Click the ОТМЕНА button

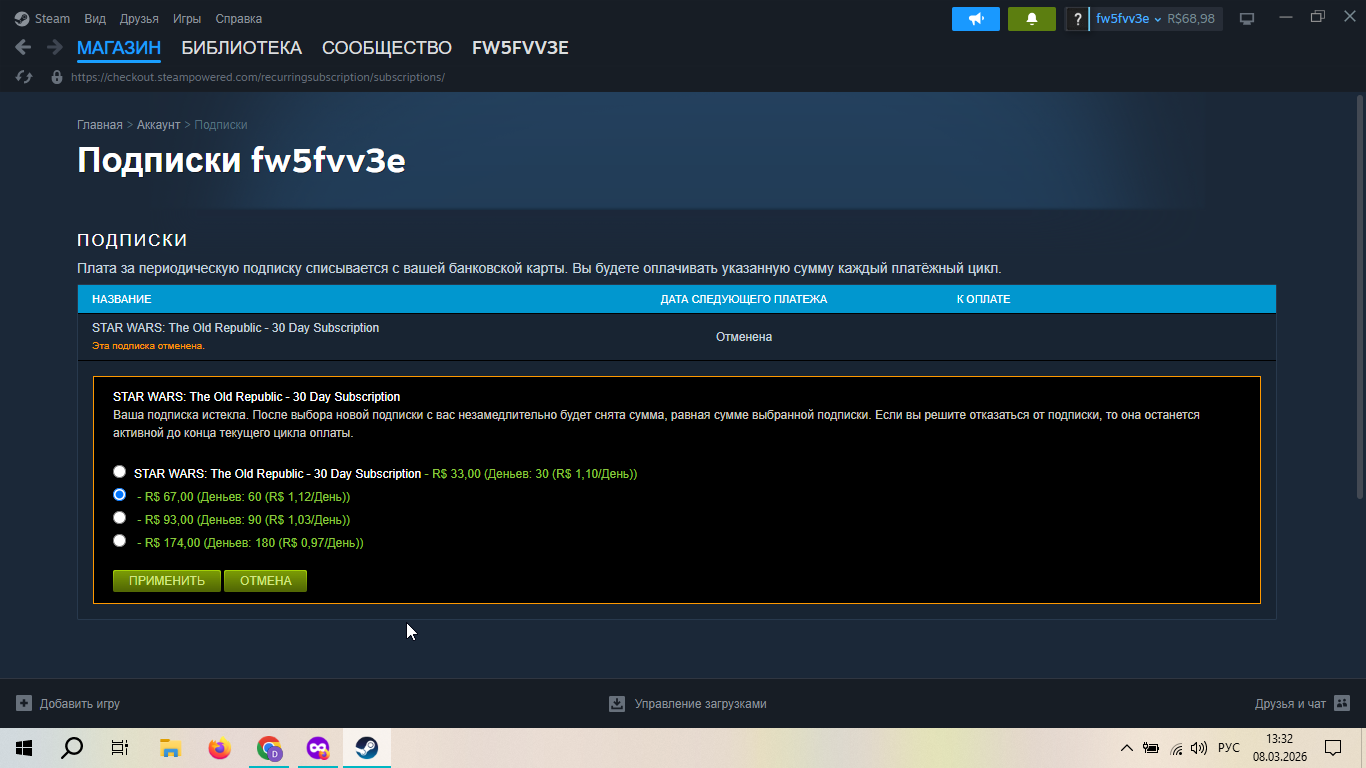click(265, 581)
